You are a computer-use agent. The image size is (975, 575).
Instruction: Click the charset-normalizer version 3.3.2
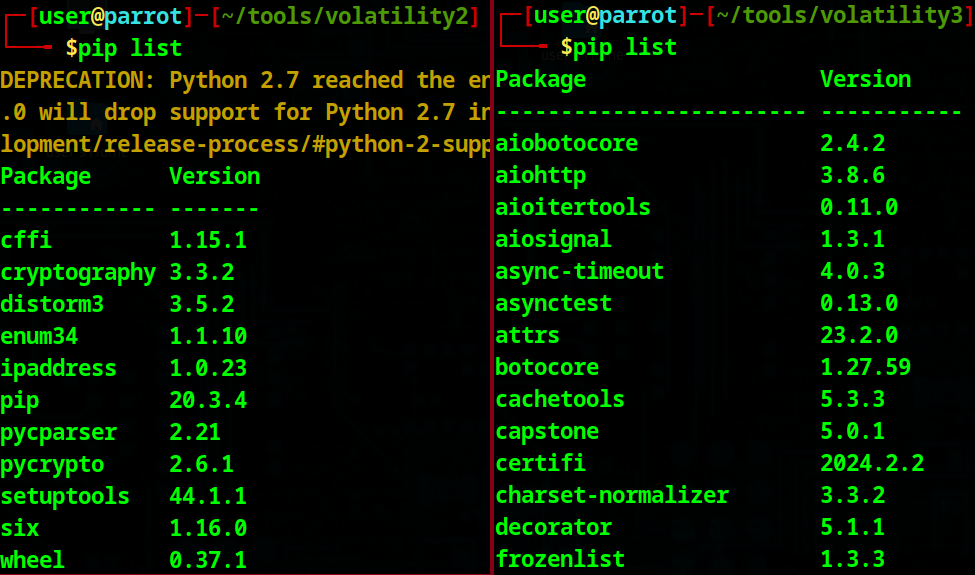point(853,496)
